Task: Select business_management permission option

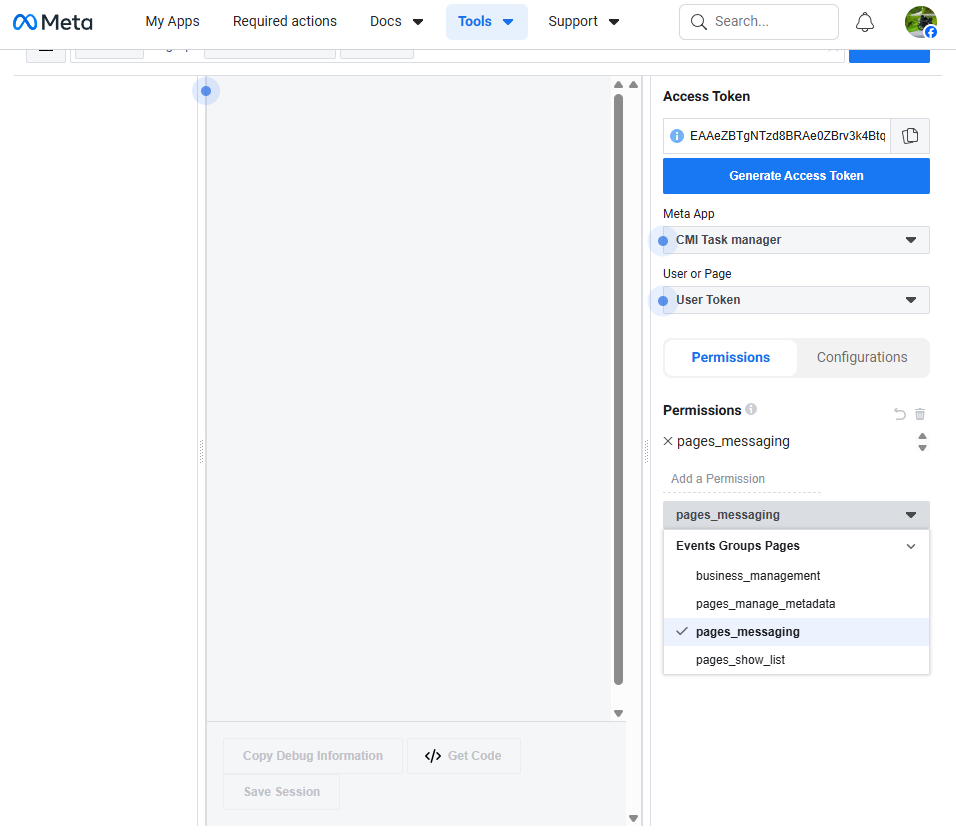Action: coord(758,576)
